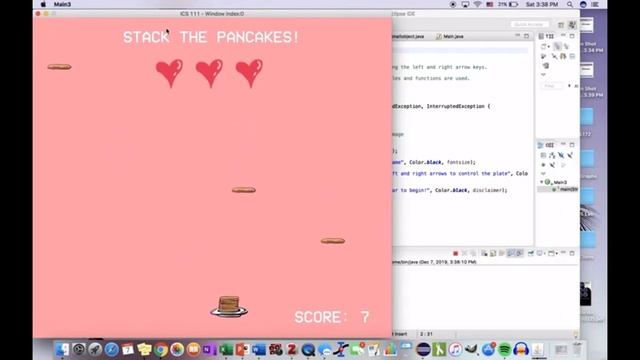Image resolution: width=640 pixels, height=360 pixels.
Task: Toggle Scroll Lock in console toolbar
Action: tap(493, 253)
